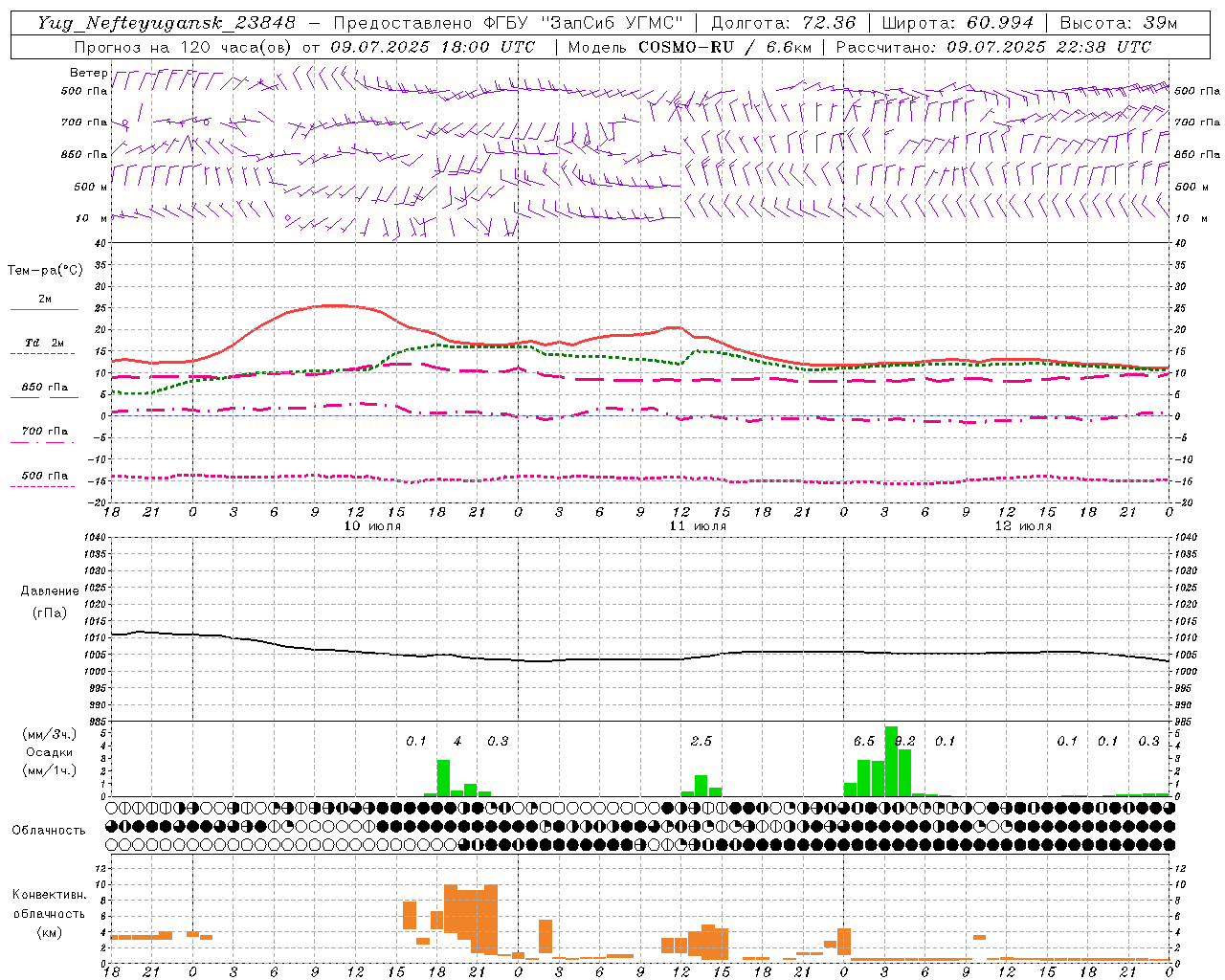Click the dash-dot line sample under 700 гПа legend
The width and height of the screenshot is (1225, 980).
(x=44, y=442)
